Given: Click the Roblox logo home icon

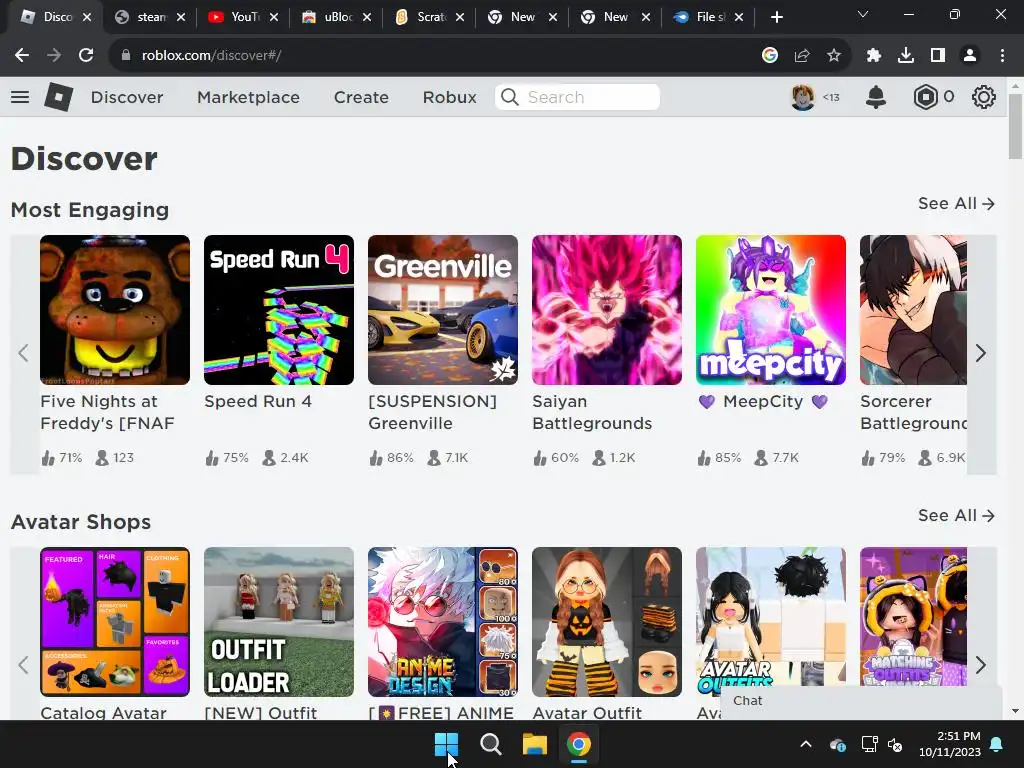Looking at the screenshot, I should [x=59, y=97].
